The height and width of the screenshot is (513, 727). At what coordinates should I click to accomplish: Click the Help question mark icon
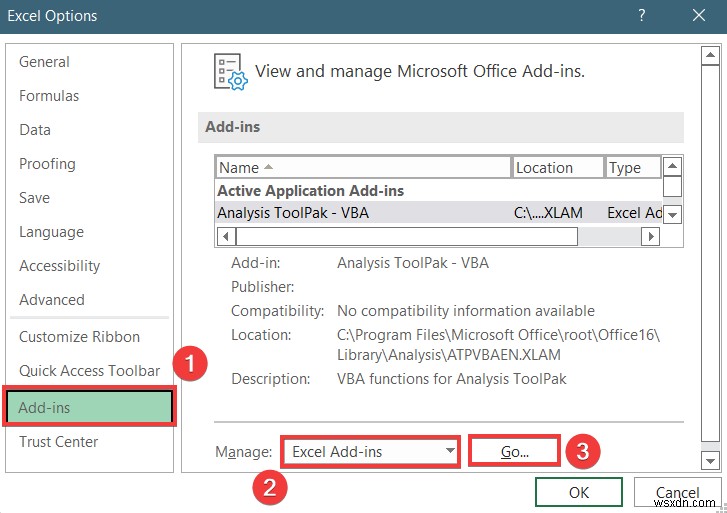[642, 15]
